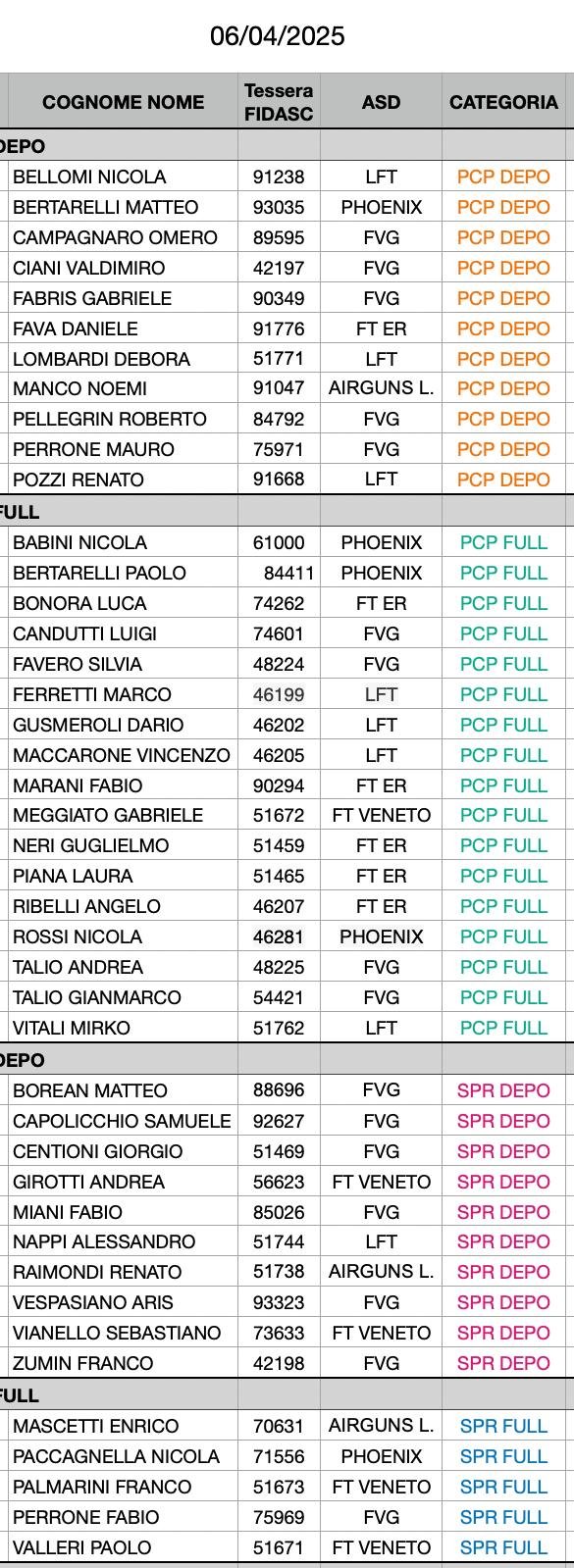Click the Tessera FIDASC column header
574x1568 pixels.
279,102
